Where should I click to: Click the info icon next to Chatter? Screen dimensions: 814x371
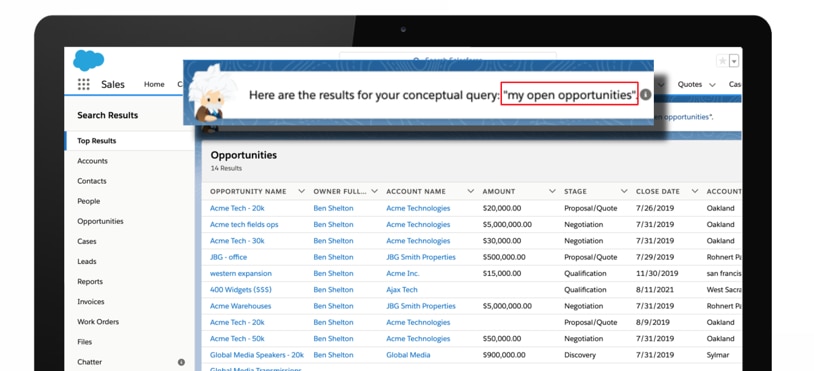(181, 362)
